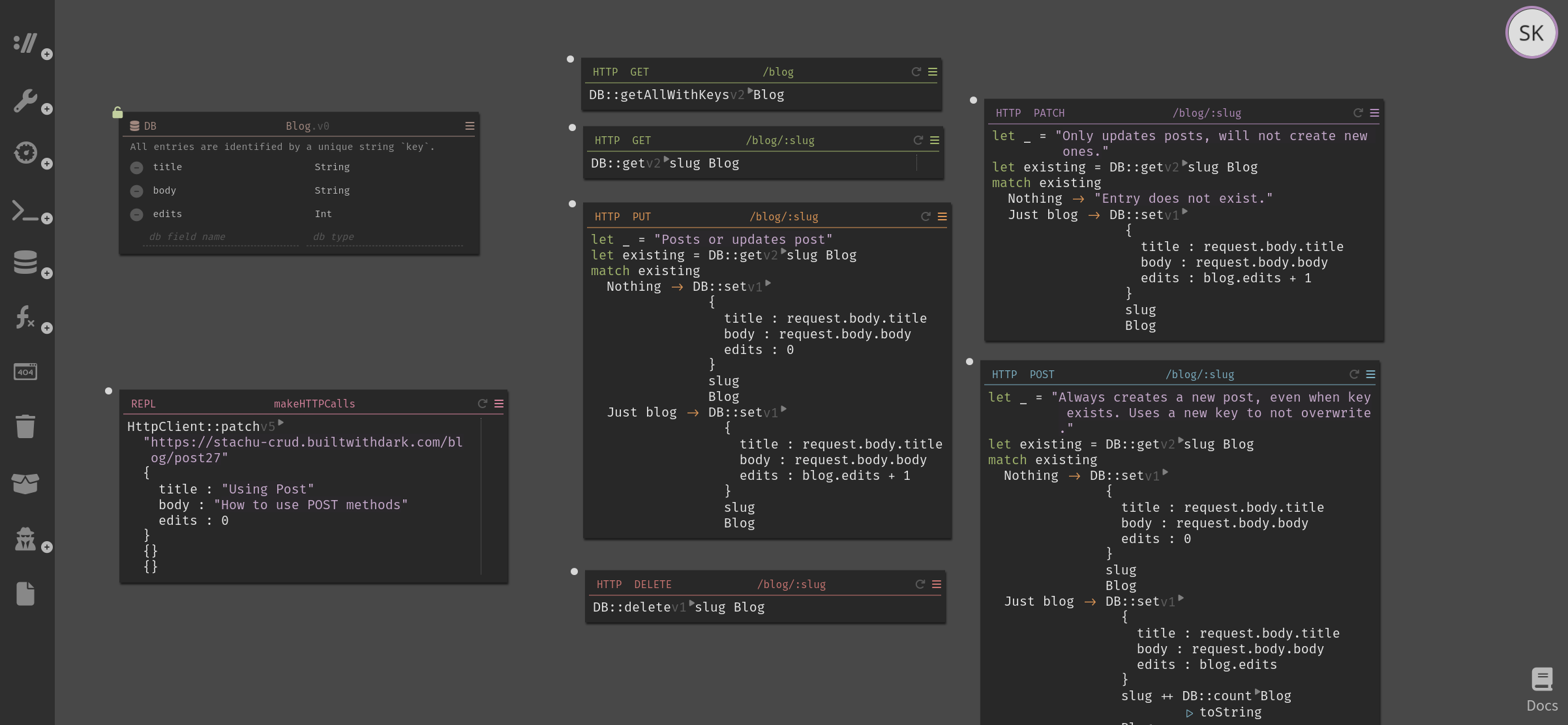Toggle the lock on the Blog datastore
The width and height of the screenshot is (1568, 725).
point(117,113)
